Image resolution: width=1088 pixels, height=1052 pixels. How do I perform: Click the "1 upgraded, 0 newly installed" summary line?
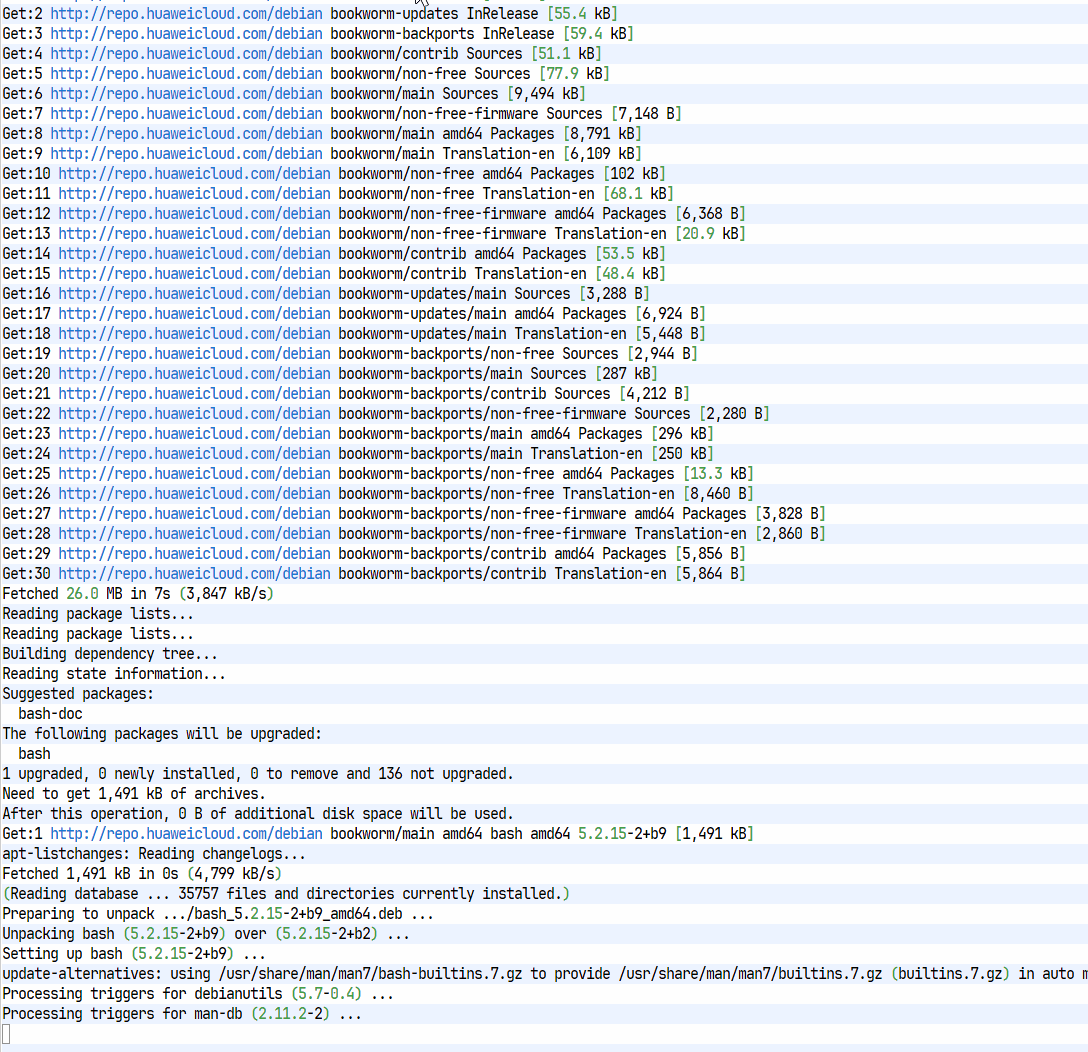[x=257, y=774]
